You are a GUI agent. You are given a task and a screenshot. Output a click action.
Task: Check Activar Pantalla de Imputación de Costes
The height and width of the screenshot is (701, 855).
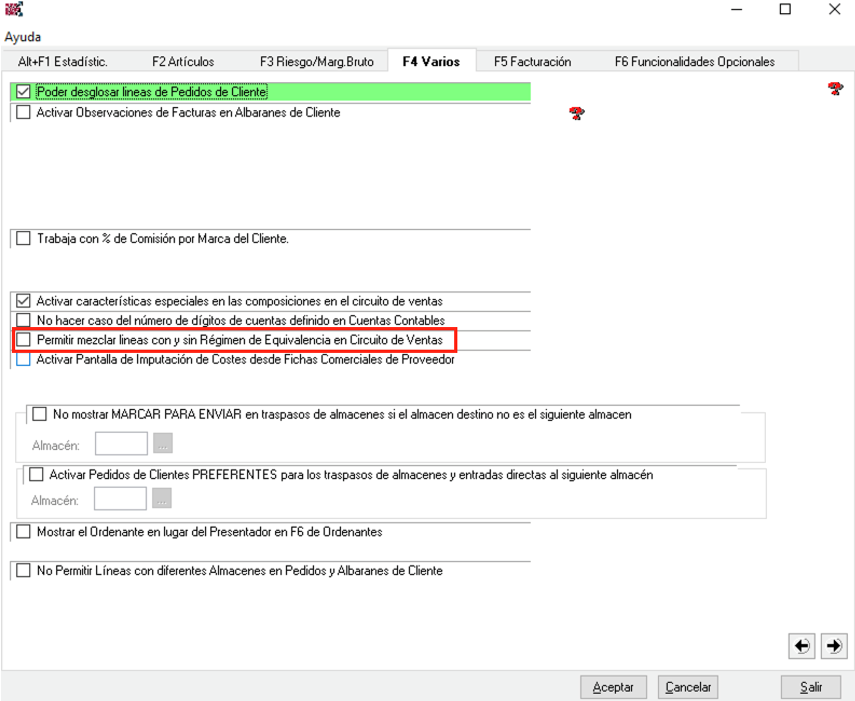pyautogui.click(x=23, y=359)
